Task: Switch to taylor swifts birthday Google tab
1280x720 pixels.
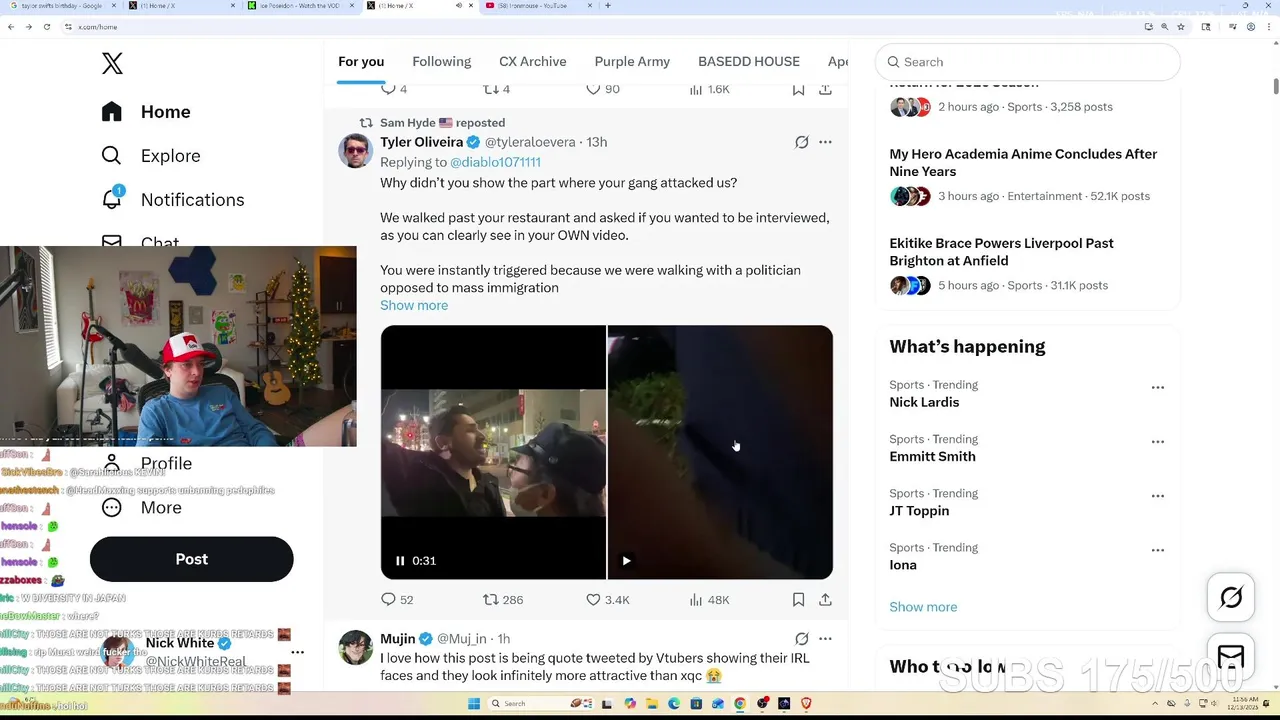Action: coord(60,6)
